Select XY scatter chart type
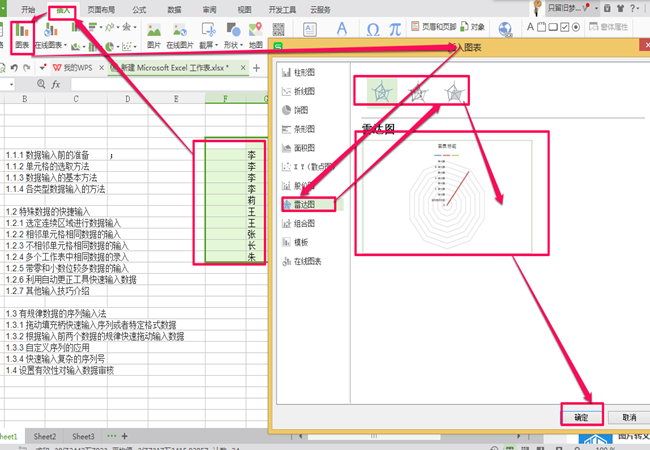Image resolution: width=650 pixels, height=450 pixels. click(x=308, y=167)
